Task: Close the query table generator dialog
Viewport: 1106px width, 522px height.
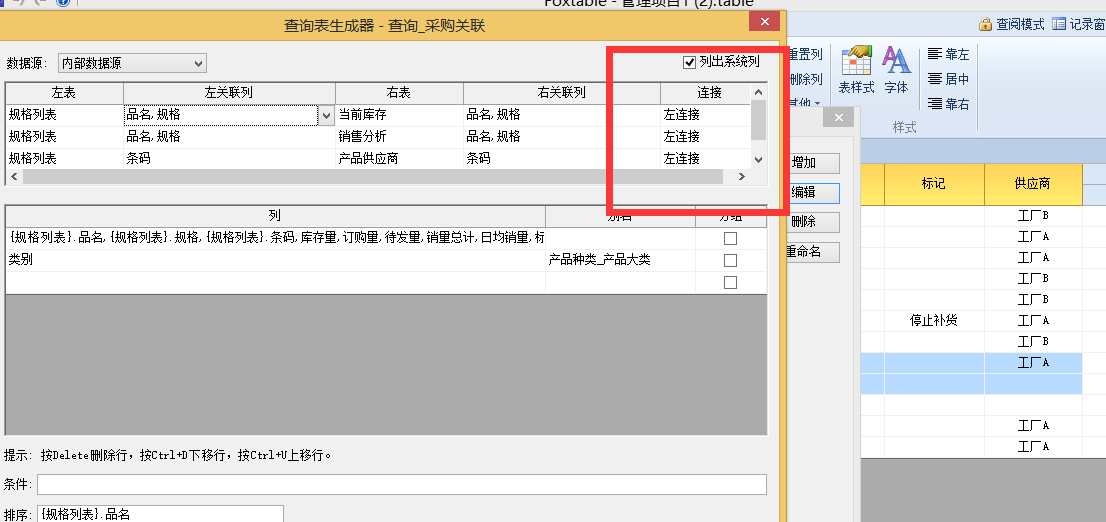Action: [x=764, y=22]
